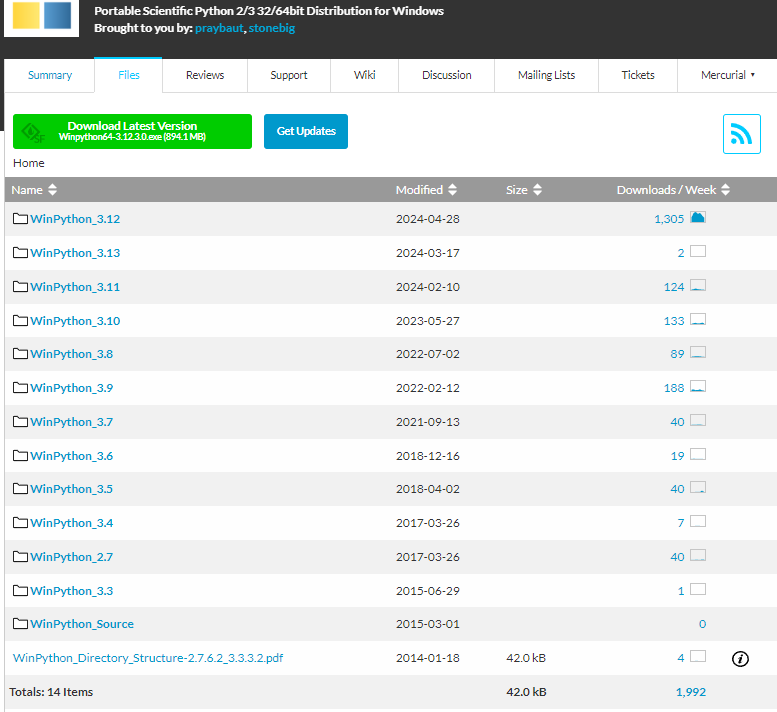
Task: Open the WinPython_3.13 folder
Action: (x=75, y=253)
